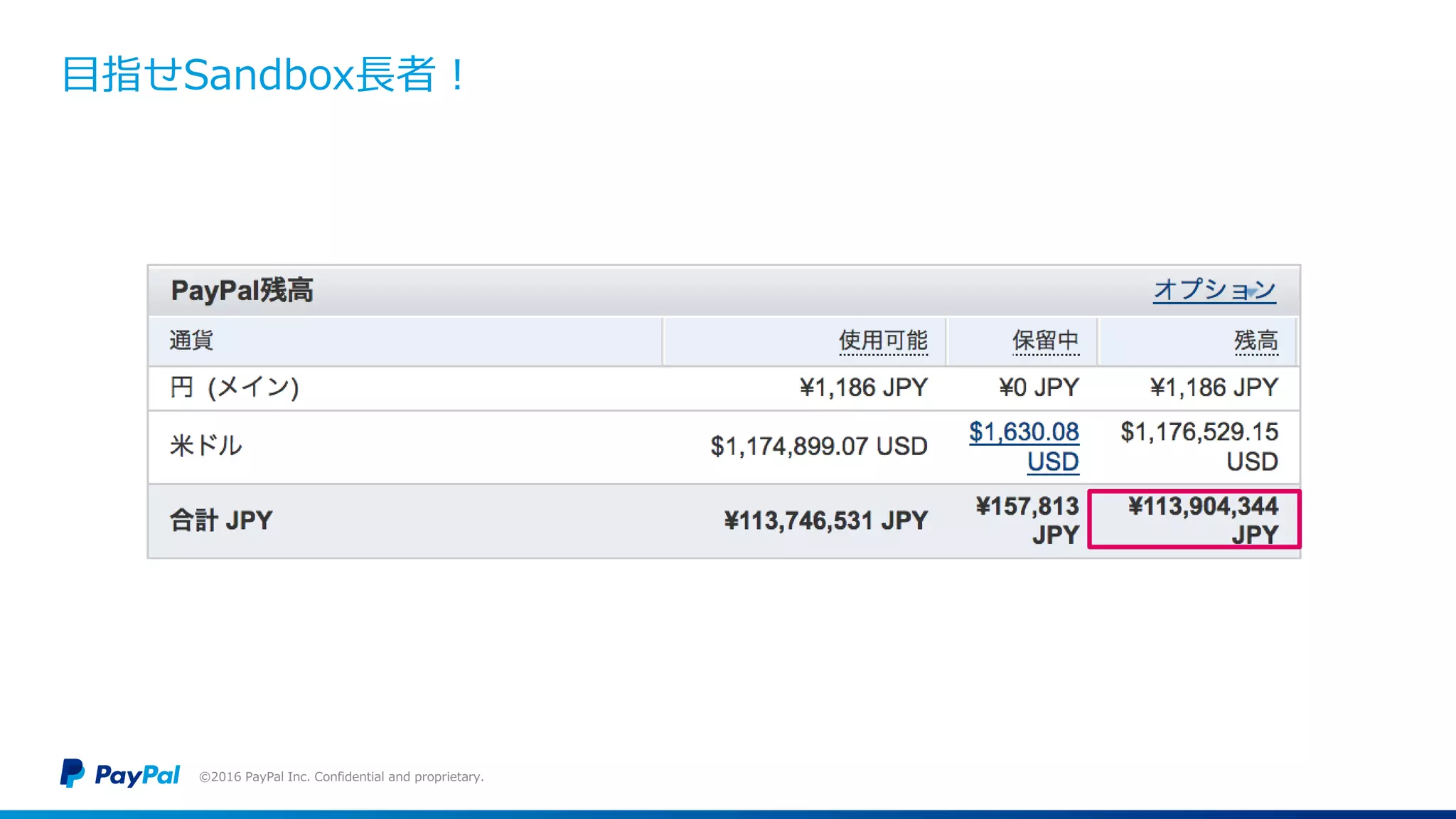1456x819 pixels.
Task: Select the PayPal残高 panel title
Action: 242,291
